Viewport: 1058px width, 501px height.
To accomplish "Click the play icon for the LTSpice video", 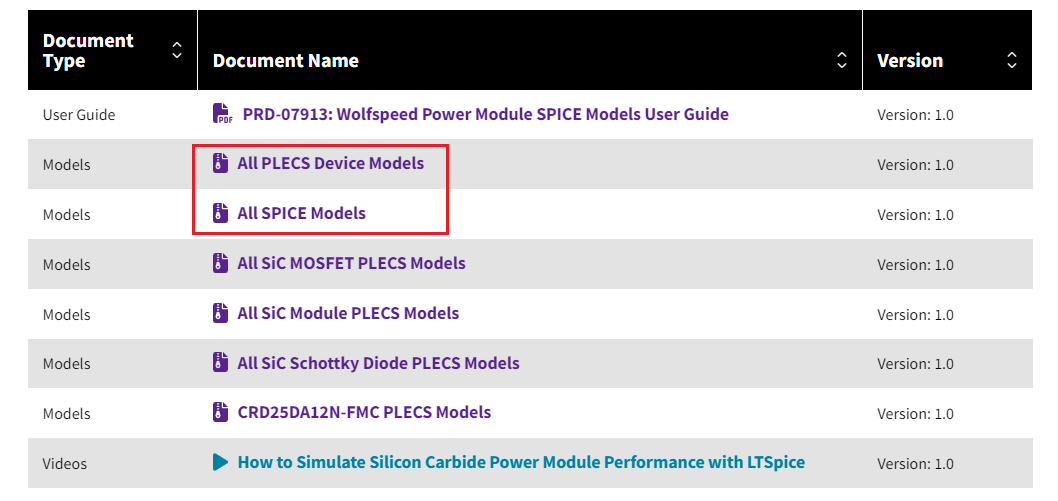I will click(x=221, y=462).
